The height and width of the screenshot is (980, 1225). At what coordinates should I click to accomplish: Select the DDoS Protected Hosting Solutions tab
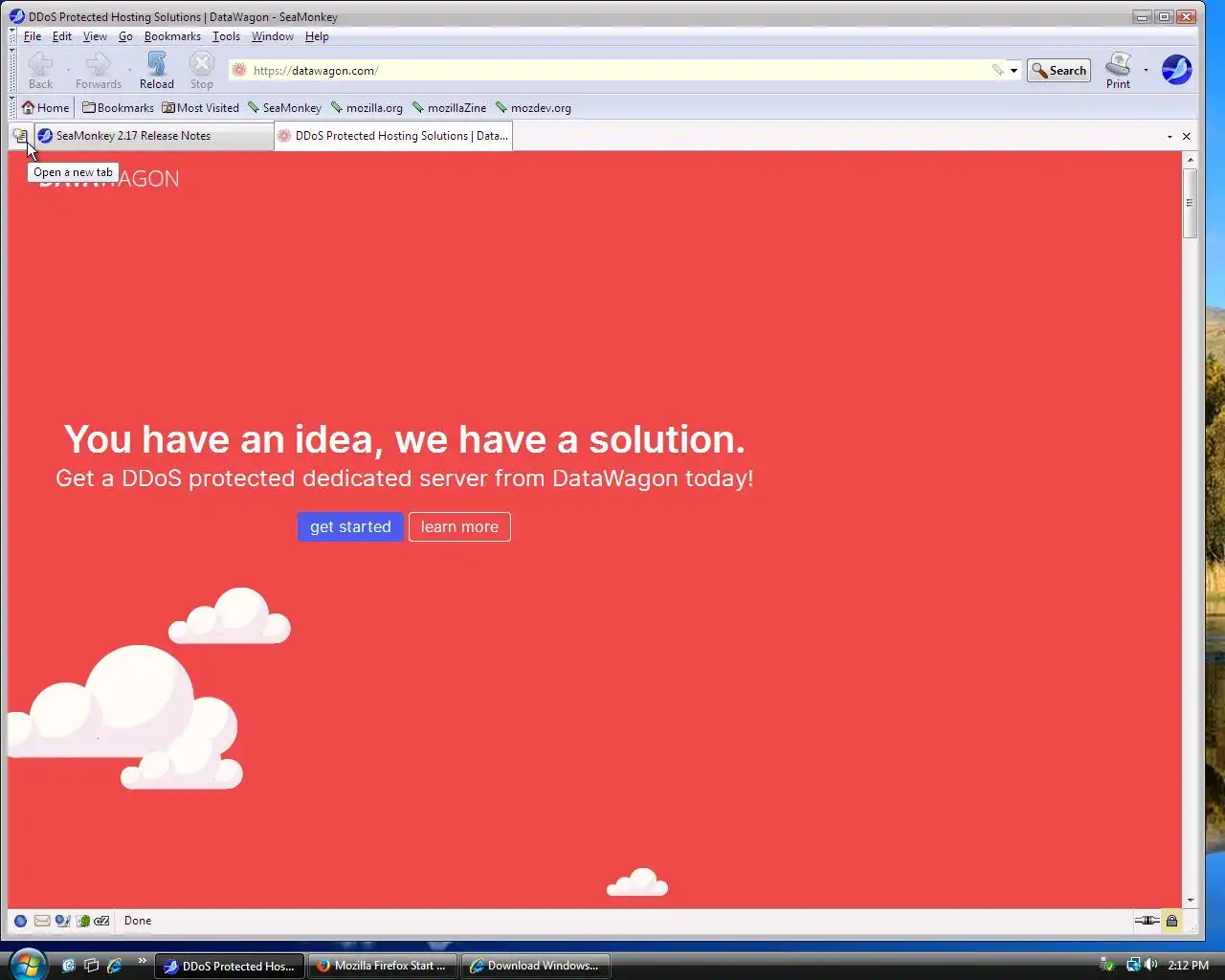[x=393, y=136]
